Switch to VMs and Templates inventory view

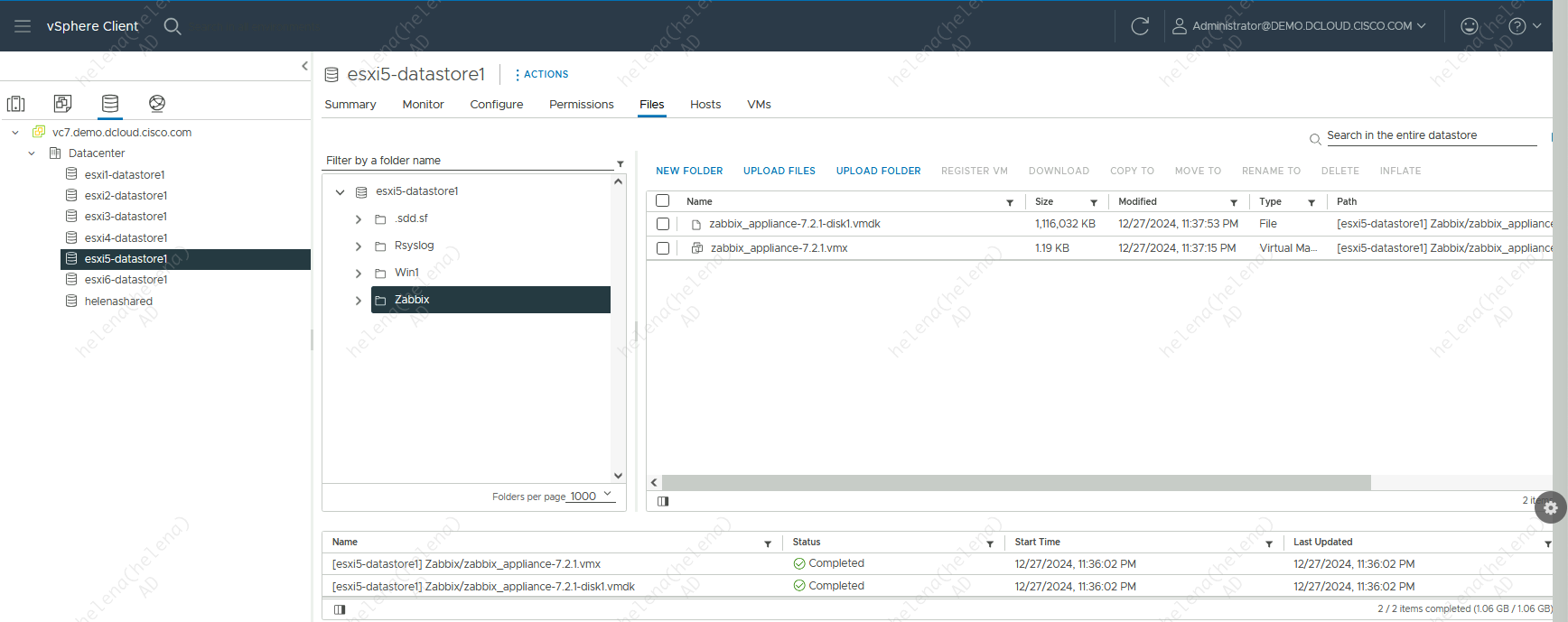tap(62, 104)
